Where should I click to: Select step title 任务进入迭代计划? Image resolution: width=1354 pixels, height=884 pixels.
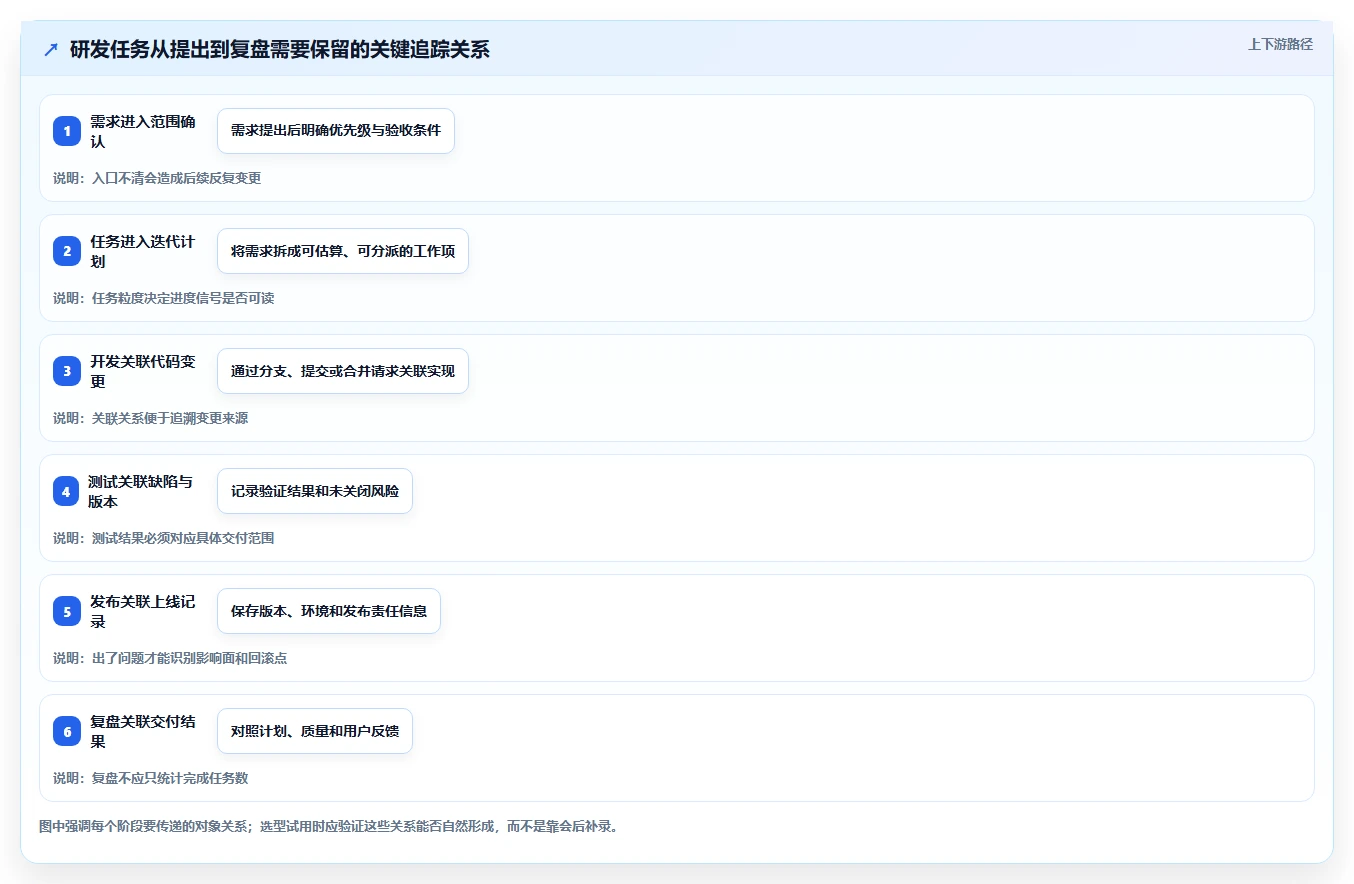[143, 251]
